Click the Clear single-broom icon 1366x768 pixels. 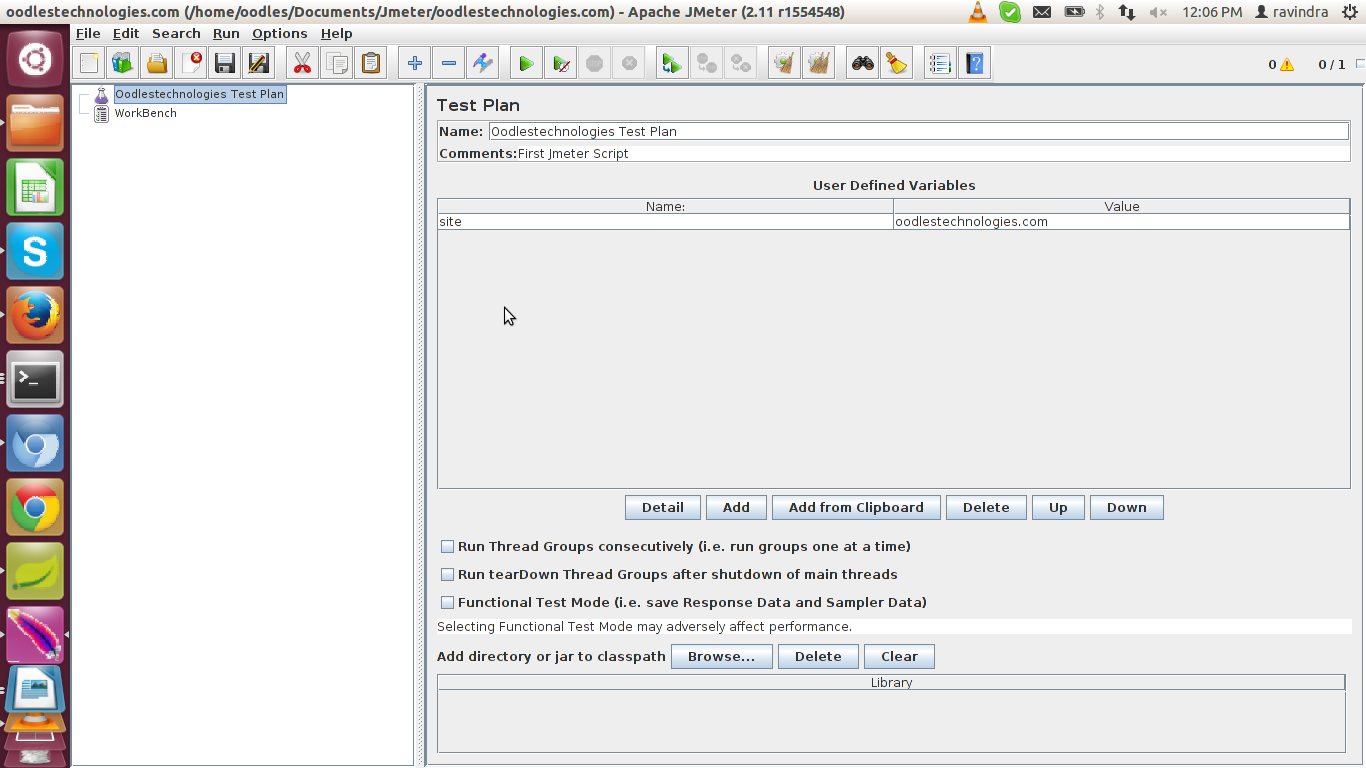pyautogui.click(x=784, y=64)
